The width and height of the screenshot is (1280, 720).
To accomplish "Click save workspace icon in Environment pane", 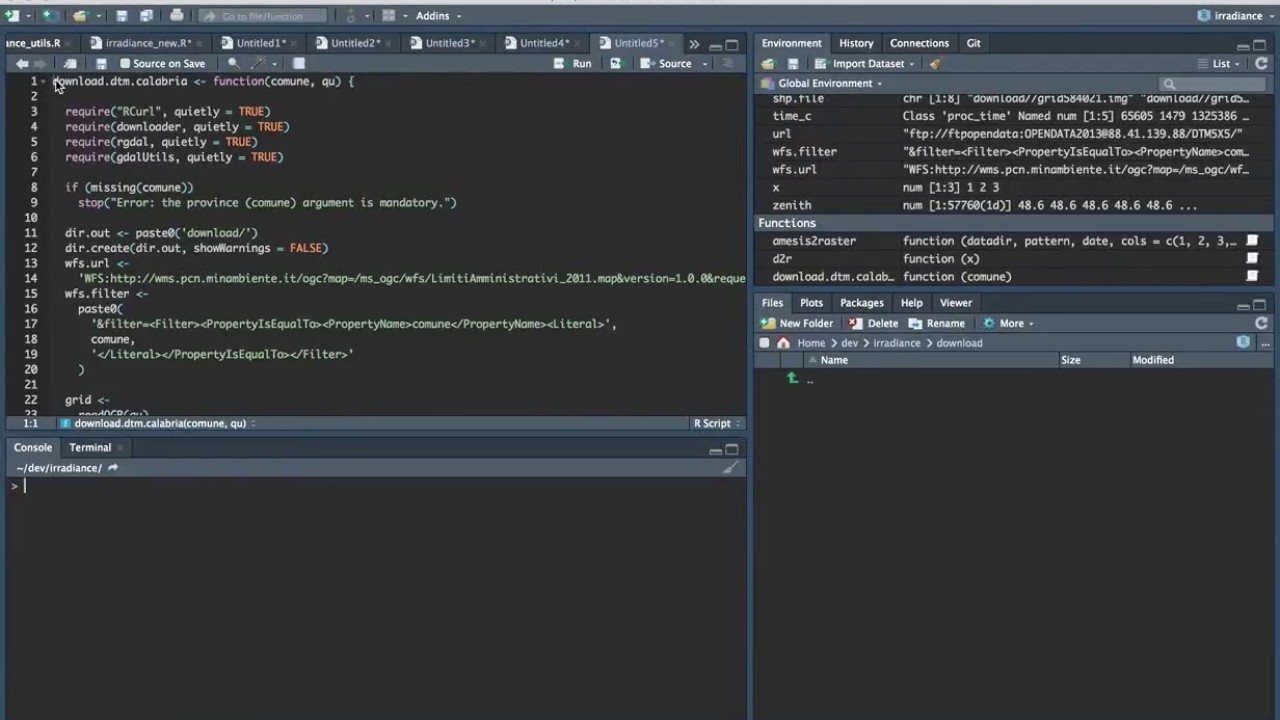I will (x=793, y=64).
